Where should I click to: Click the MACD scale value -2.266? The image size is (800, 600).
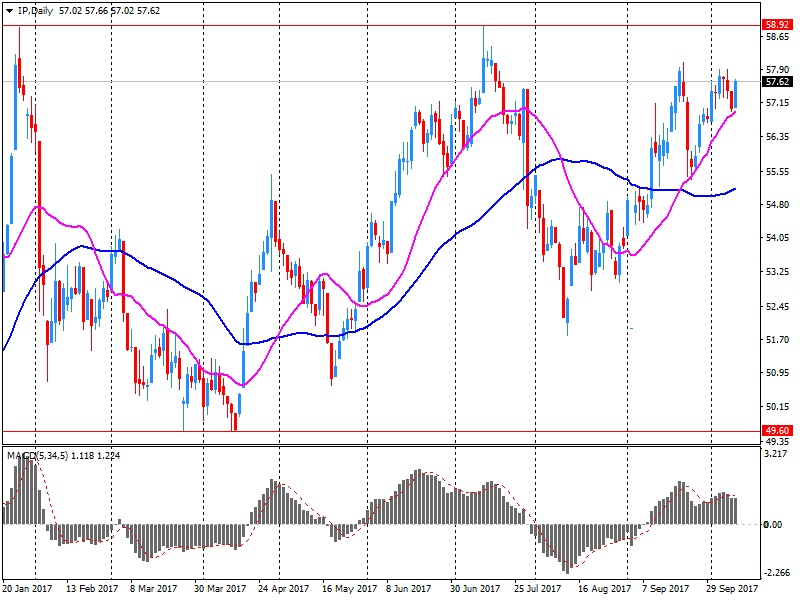point(776,573)
